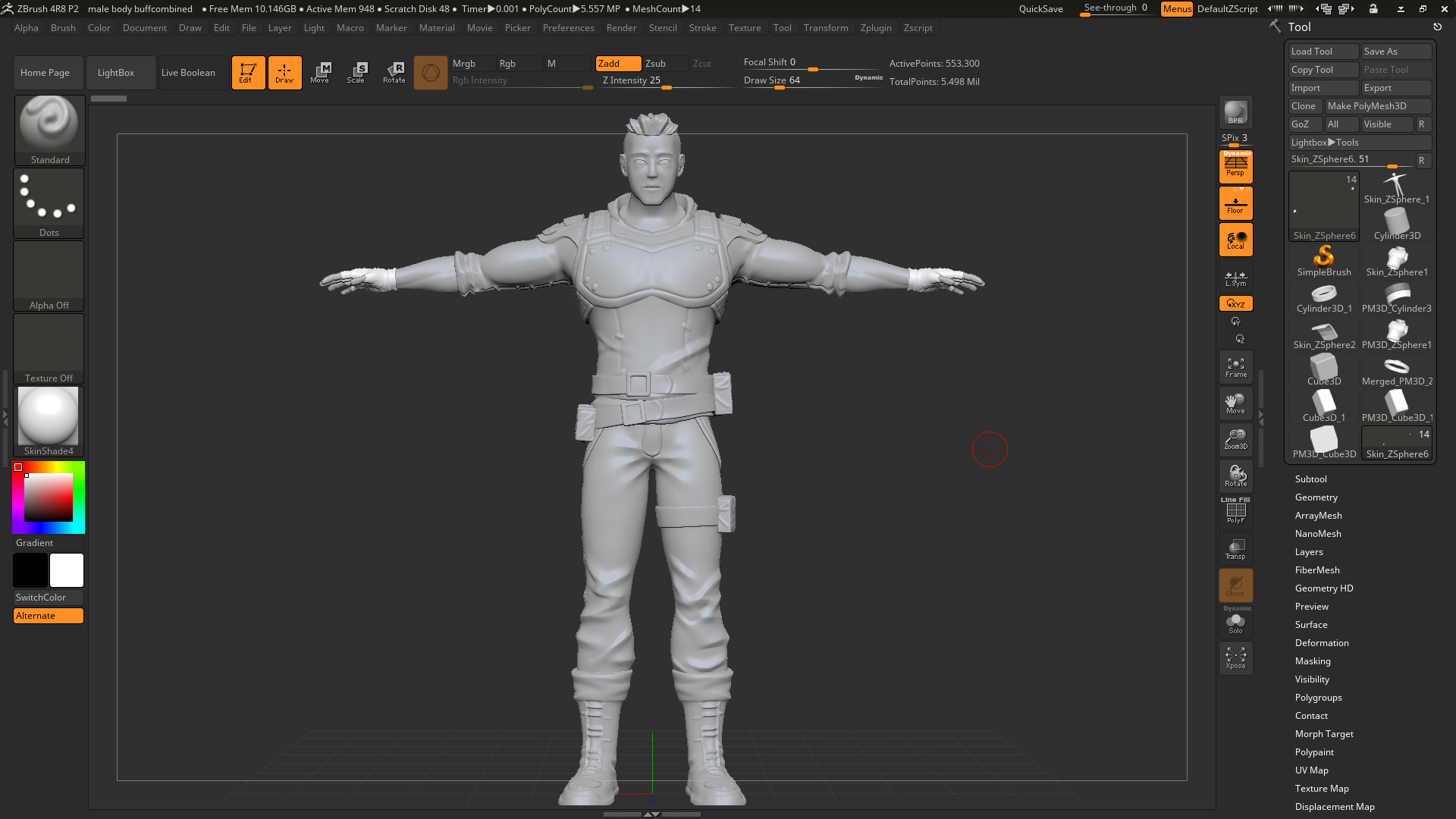1456x819 pixels.
Task: Select the Cube3D tool thumbnail
Action: 1324,371
